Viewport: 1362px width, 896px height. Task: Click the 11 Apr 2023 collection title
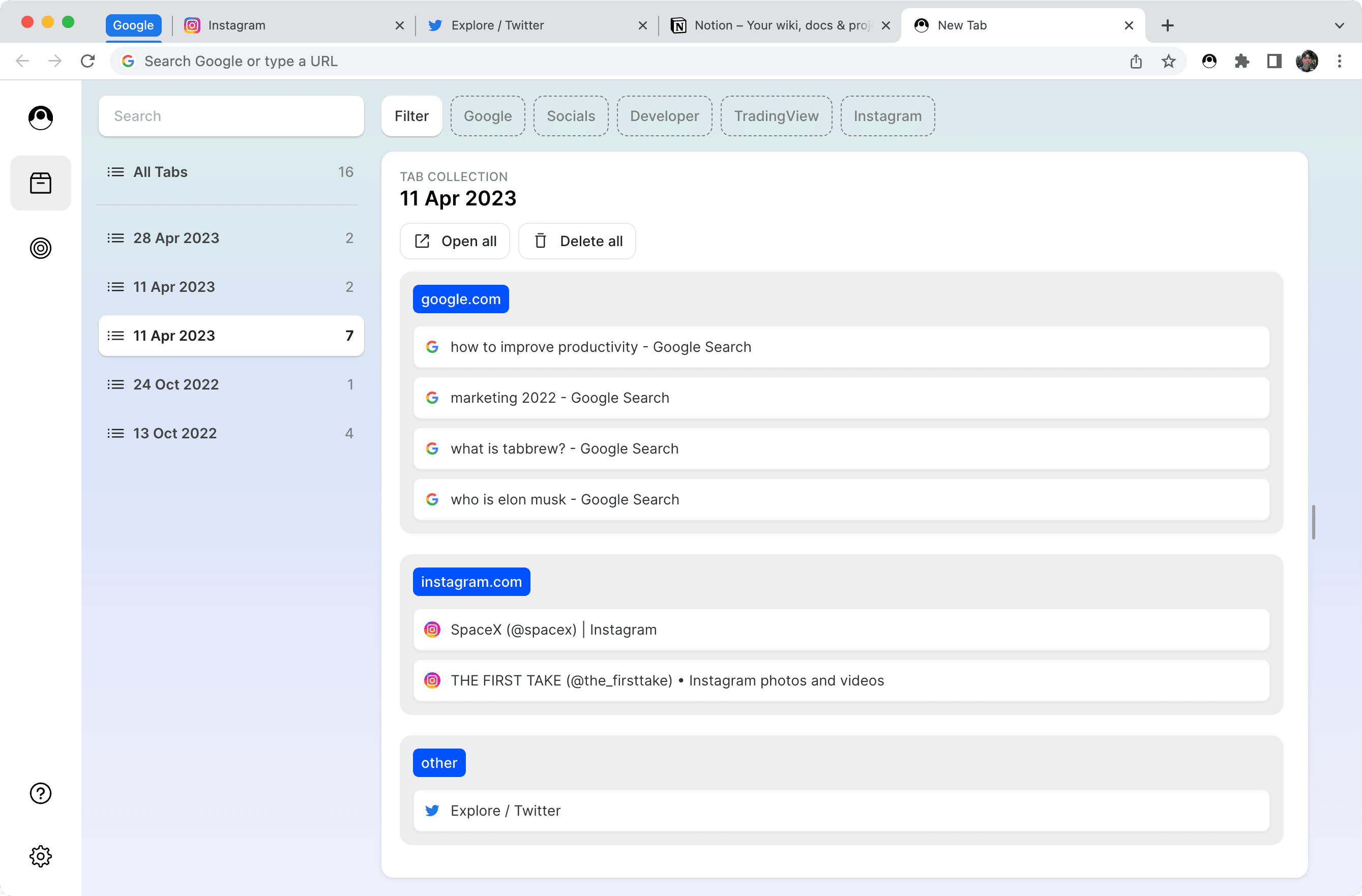tap(458, 198)
